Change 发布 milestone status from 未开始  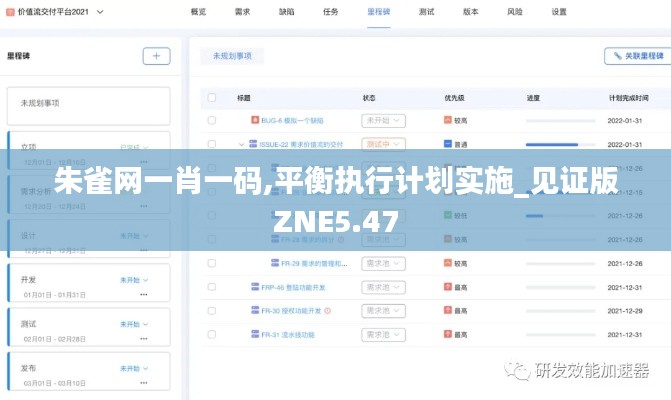134,368
